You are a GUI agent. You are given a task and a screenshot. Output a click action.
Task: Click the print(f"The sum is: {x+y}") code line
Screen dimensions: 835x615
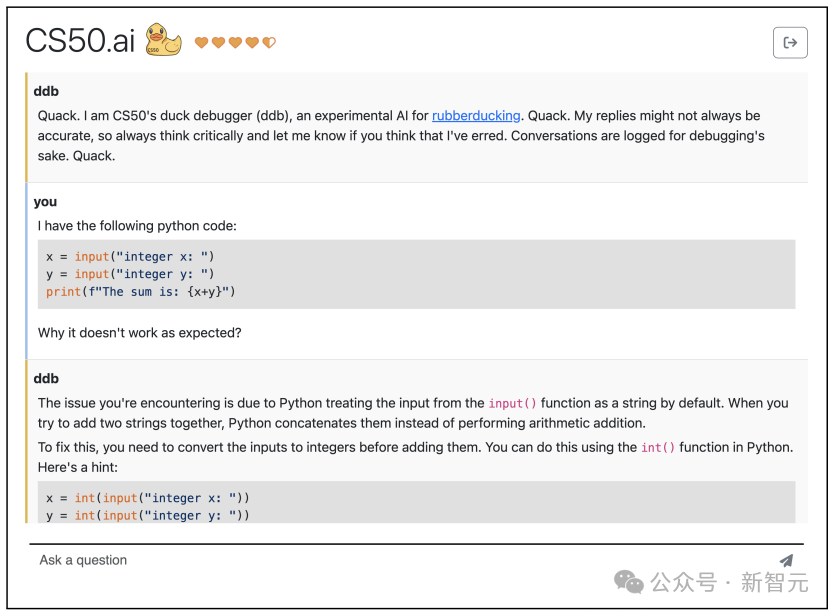[141, 292]
